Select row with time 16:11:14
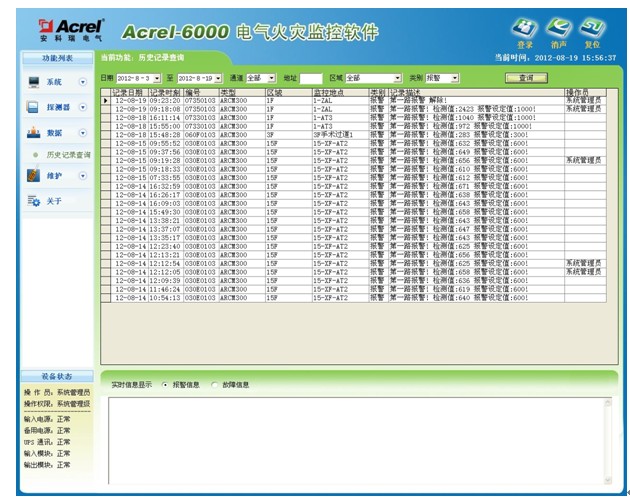630x500 pixels. (x=354, y=117)
